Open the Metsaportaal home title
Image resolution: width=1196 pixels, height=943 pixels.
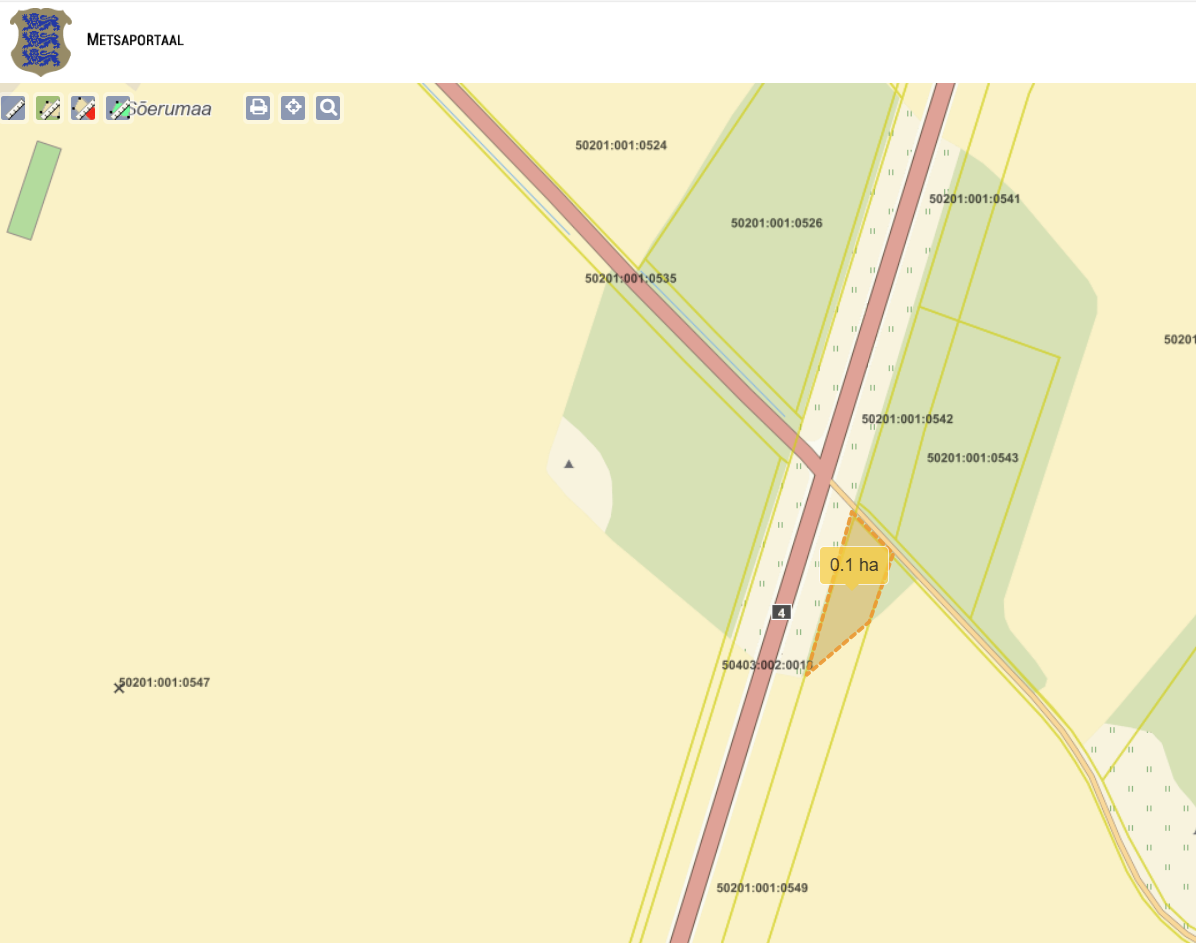135,40
